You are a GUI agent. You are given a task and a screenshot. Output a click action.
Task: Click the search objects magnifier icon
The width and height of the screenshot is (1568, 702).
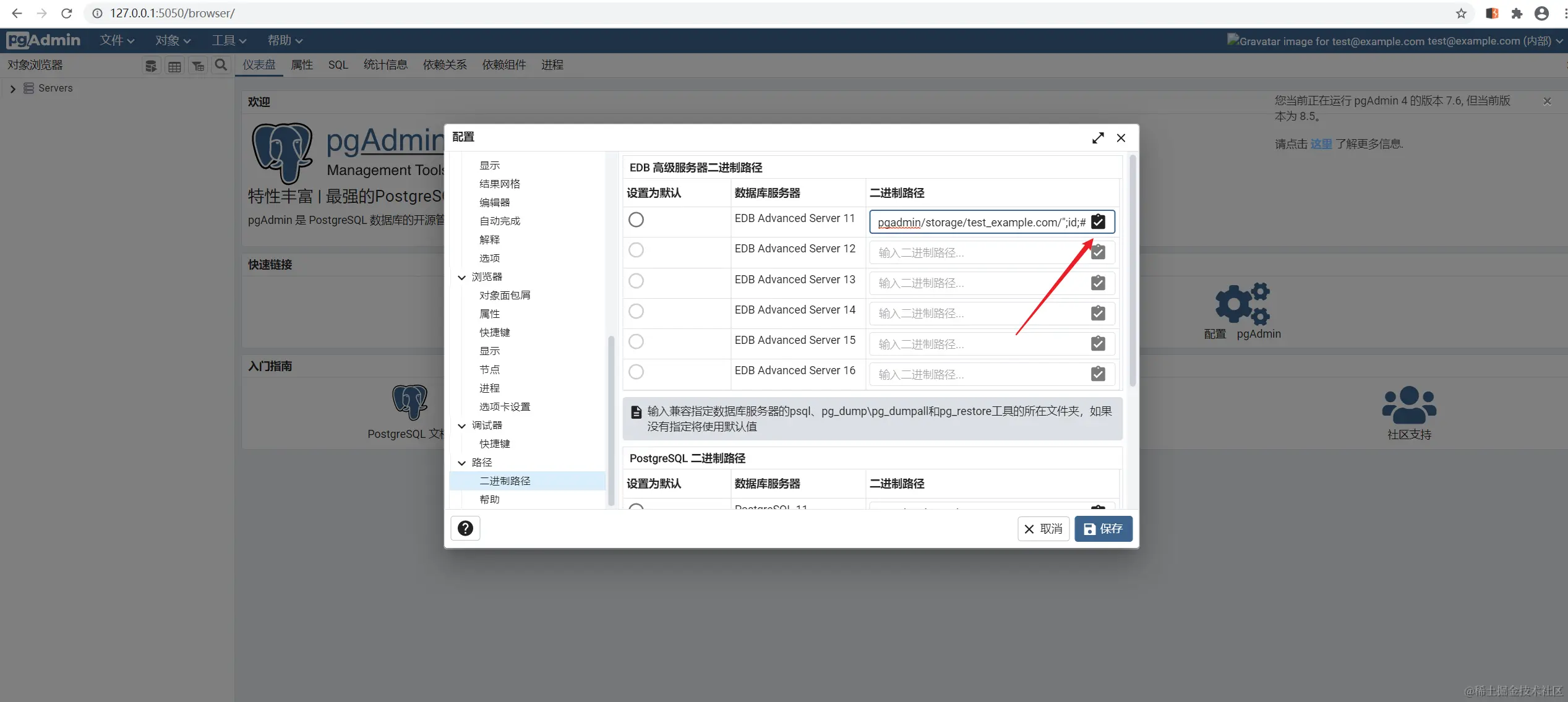pos(221,65)
